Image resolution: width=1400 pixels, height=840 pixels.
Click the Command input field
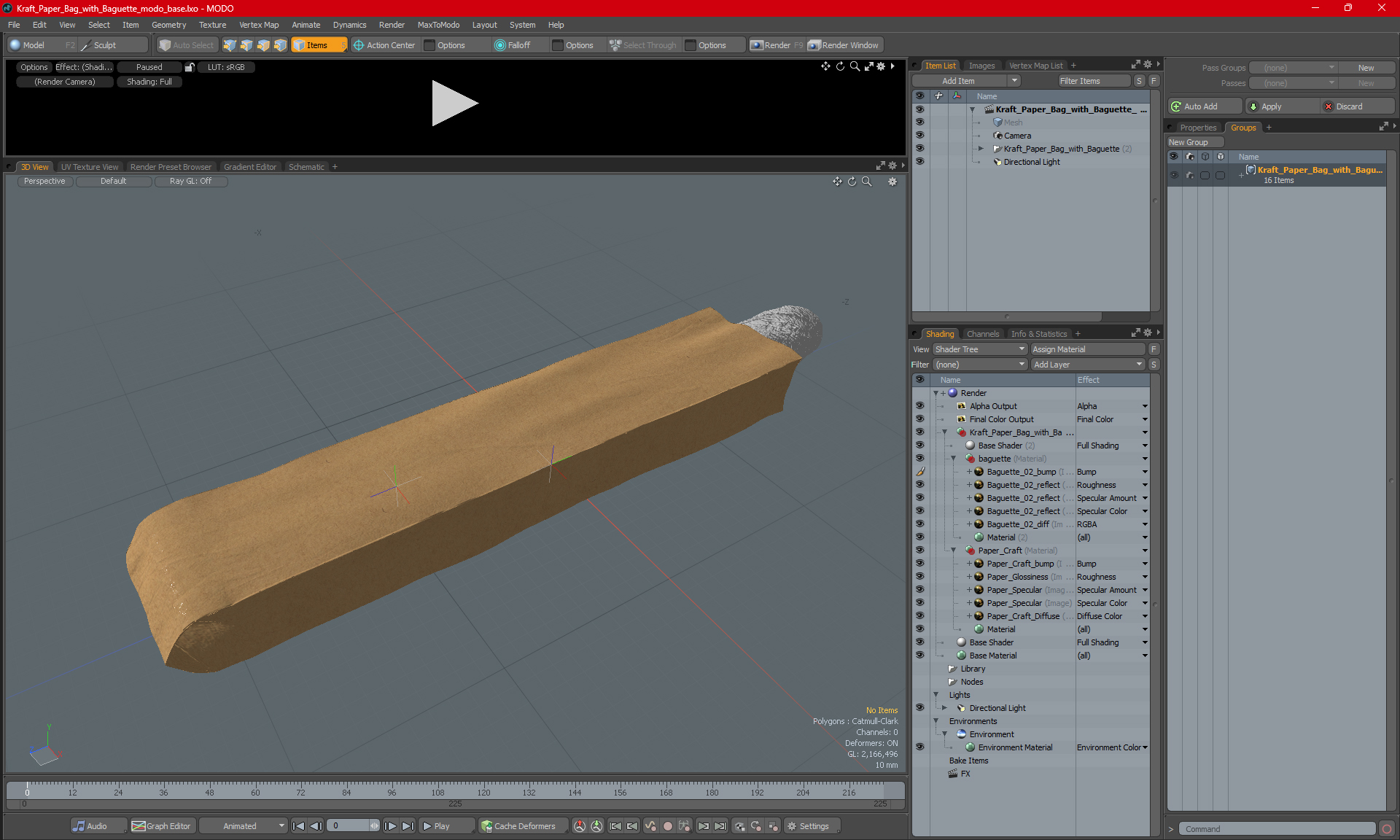[x=1277, y=829]
